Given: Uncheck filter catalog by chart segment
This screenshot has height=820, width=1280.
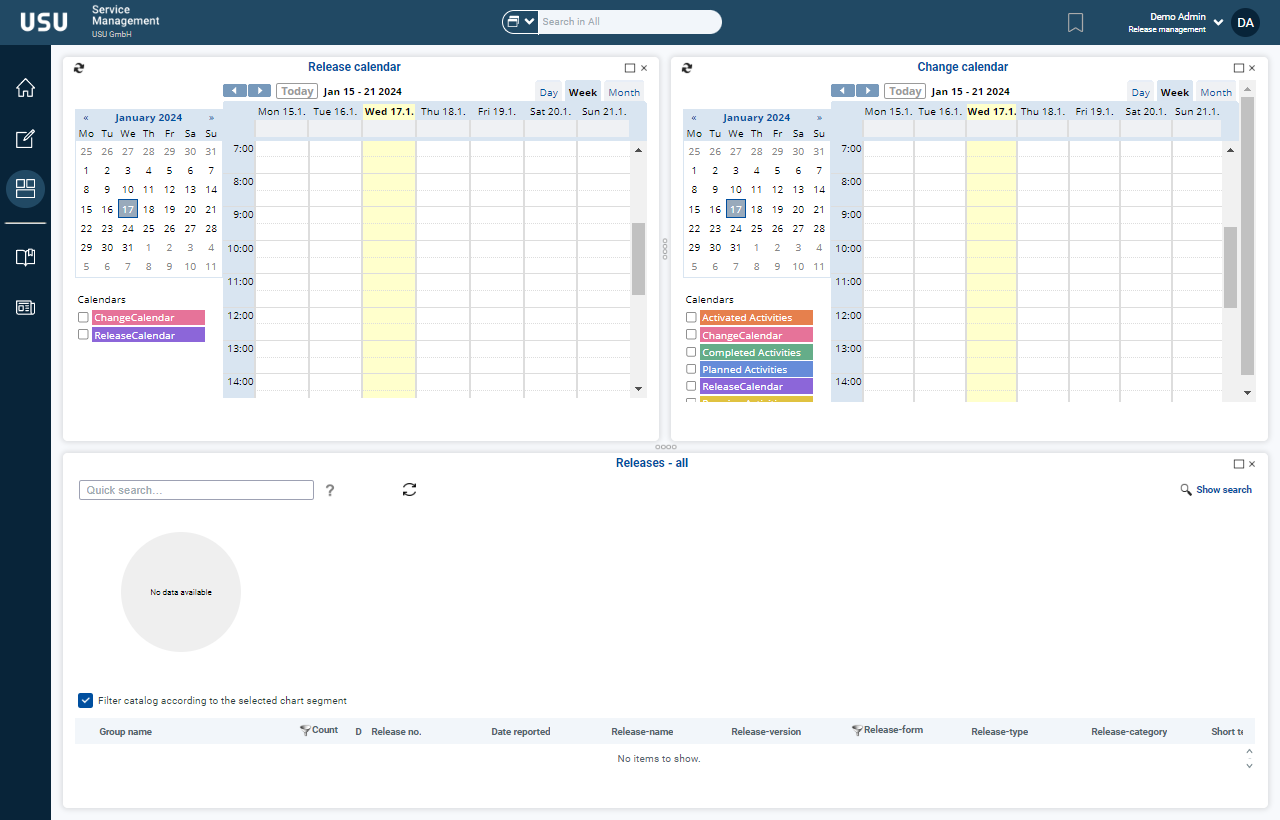Looking at the screenshot, I should point(86,701).
